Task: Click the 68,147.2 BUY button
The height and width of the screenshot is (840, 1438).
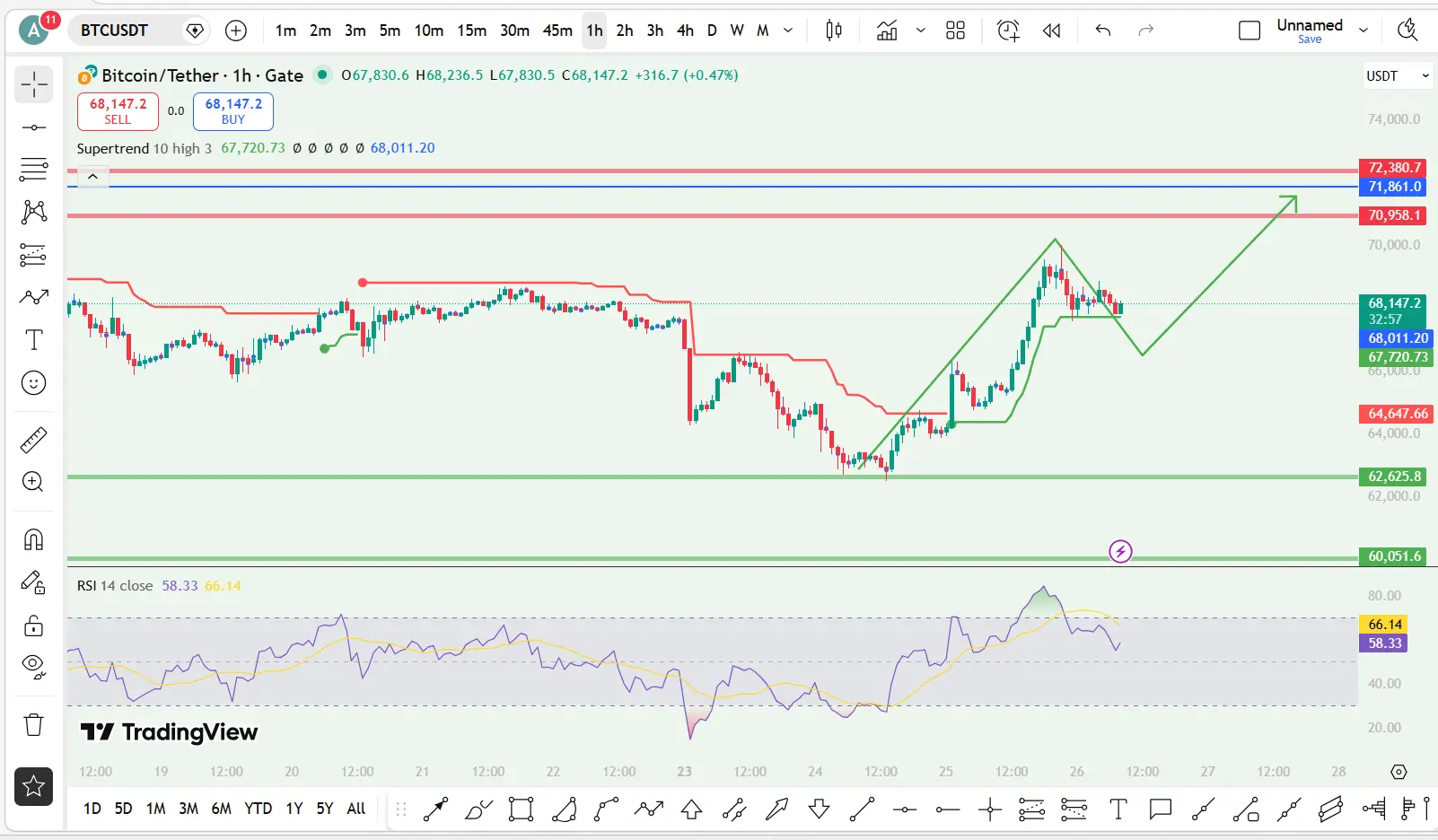Action: (x=233, y=111)
